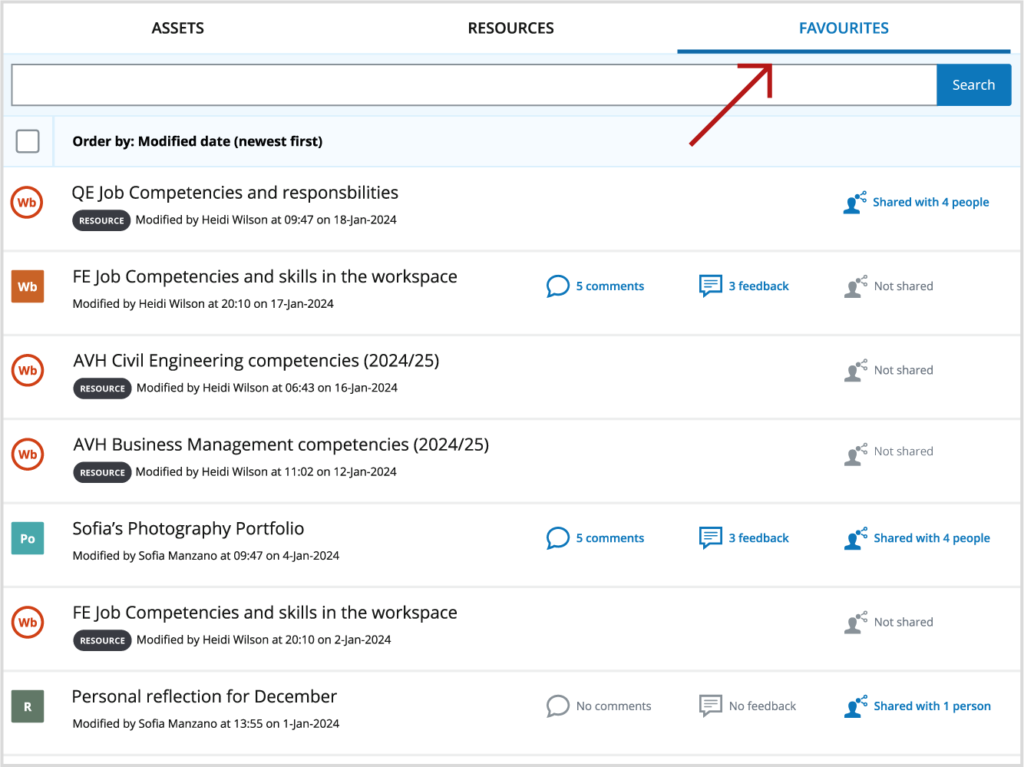
Task: Click the Wb icon for AVH Business Management
Action: pos(27,454)
